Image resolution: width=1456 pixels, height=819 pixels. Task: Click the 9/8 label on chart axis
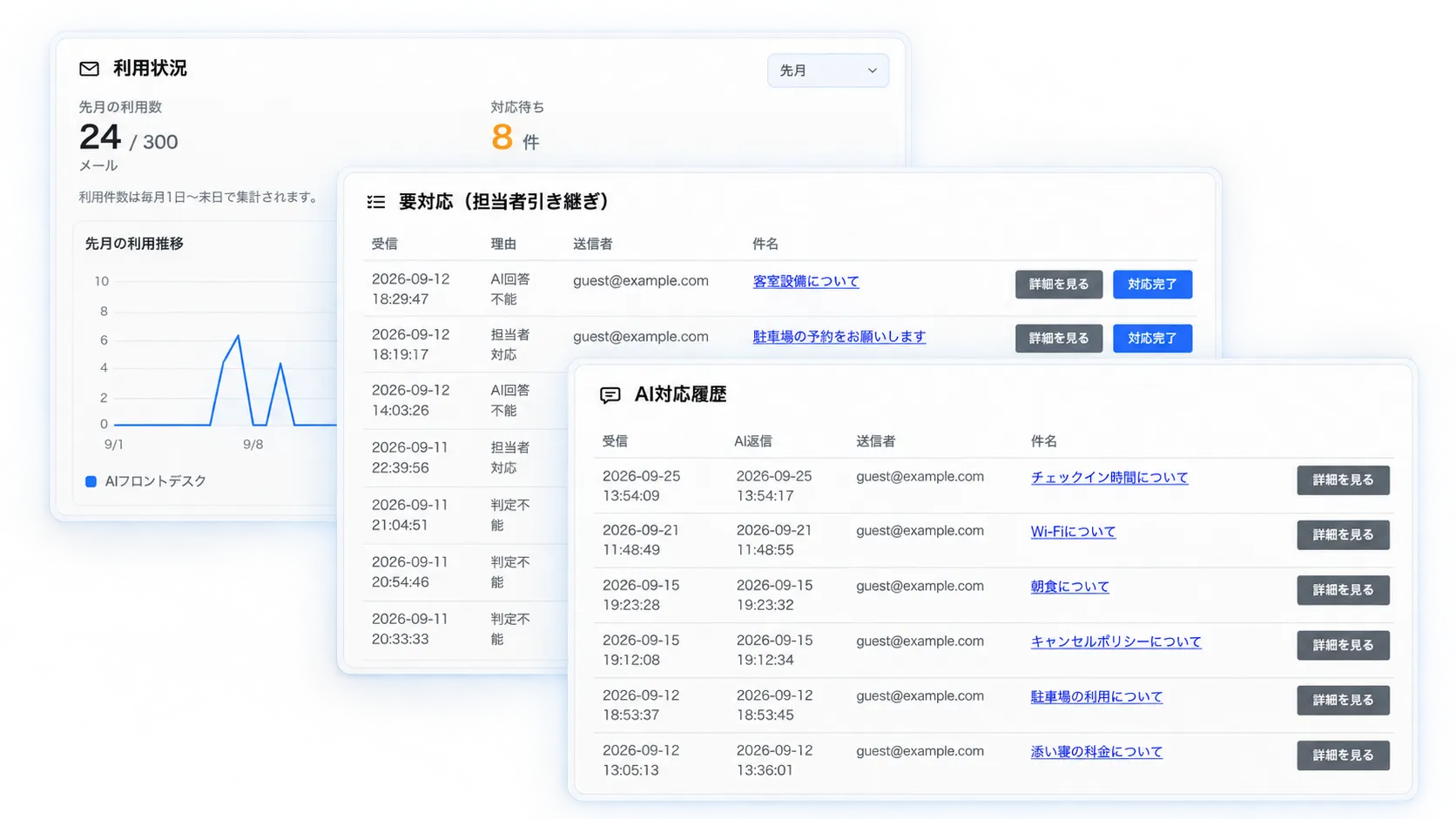(x=253, y=445)
